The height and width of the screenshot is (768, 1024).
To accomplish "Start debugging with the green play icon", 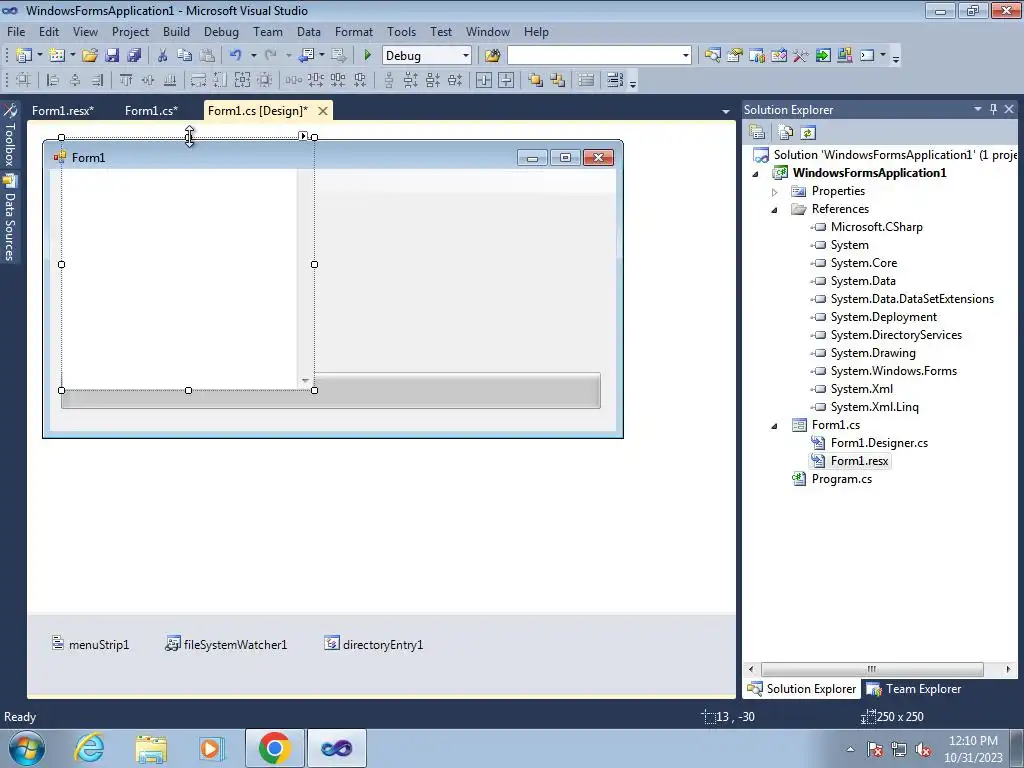I will [367, 56].
